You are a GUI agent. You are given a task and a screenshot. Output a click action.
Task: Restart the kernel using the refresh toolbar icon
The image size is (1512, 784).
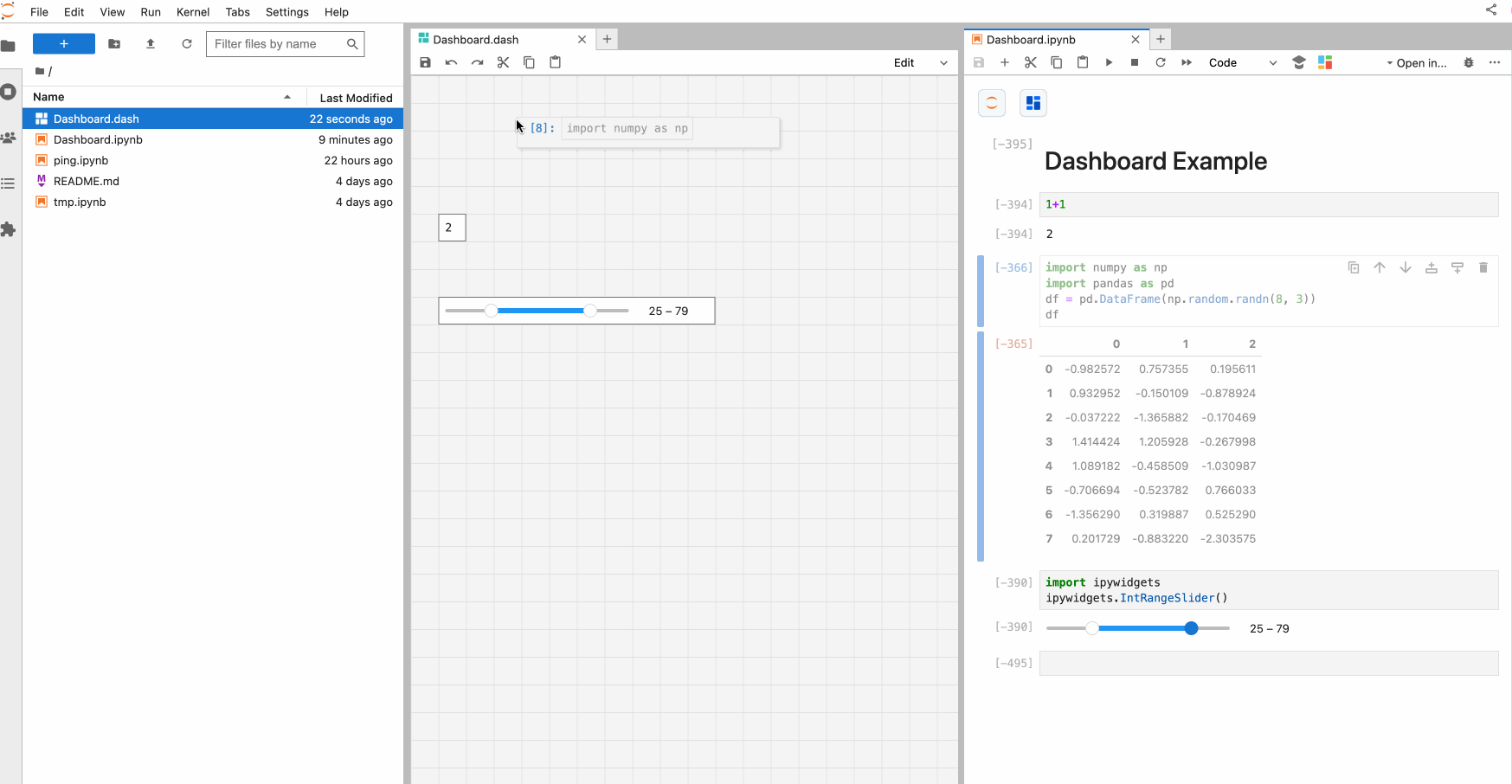click(1161, 62)
